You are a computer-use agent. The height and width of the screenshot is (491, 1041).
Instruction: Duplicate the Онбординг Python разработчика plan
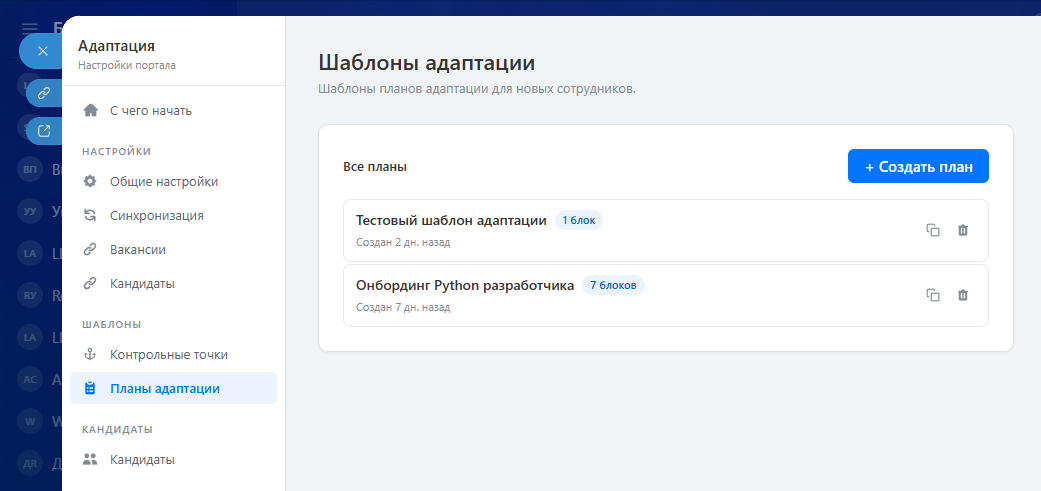932,295
